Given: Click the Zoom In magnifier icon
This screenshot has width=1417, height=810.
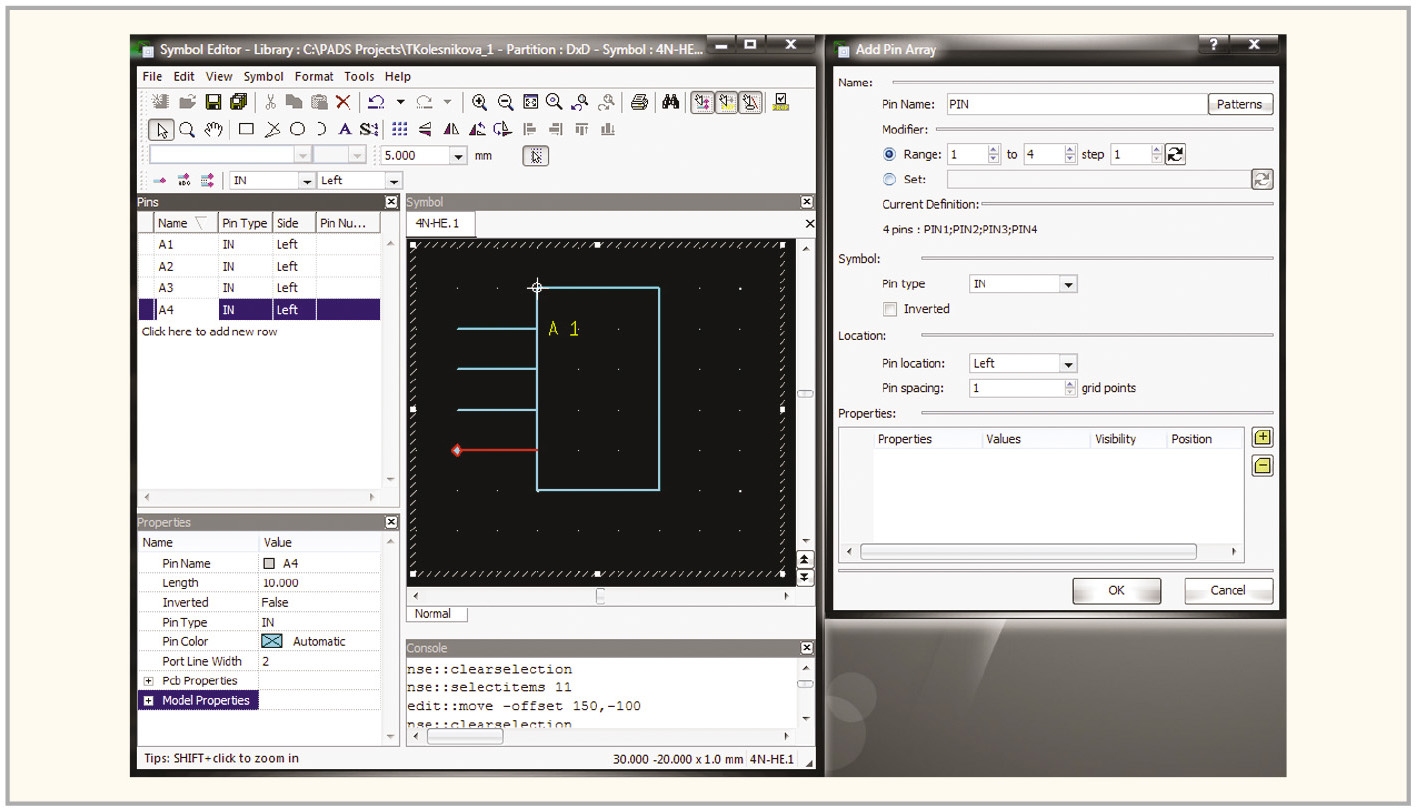Looking at the screenshot, I should pyautogui.click(x=480, y=102).
